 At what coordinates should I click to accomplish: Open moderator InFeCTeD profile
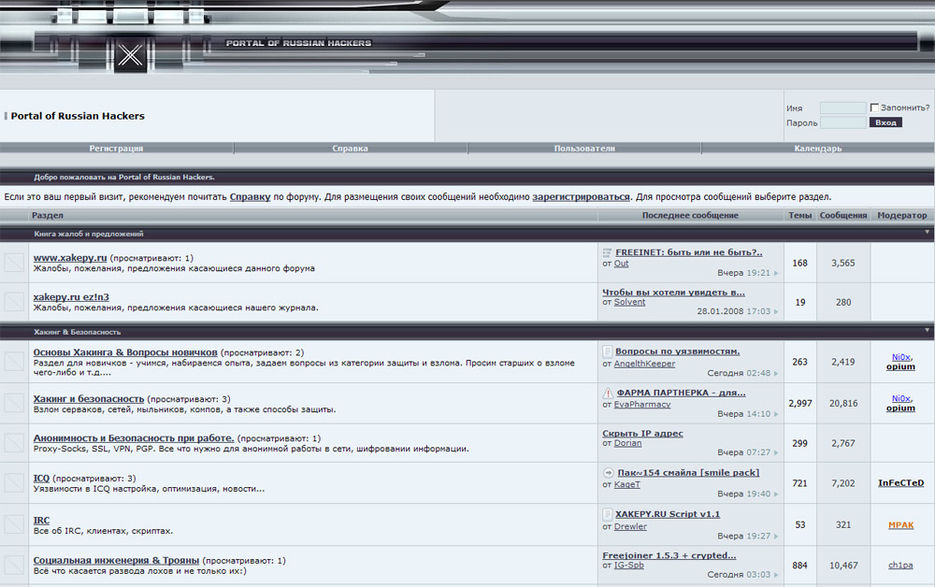pyautogui.click(x=900, y=483)
